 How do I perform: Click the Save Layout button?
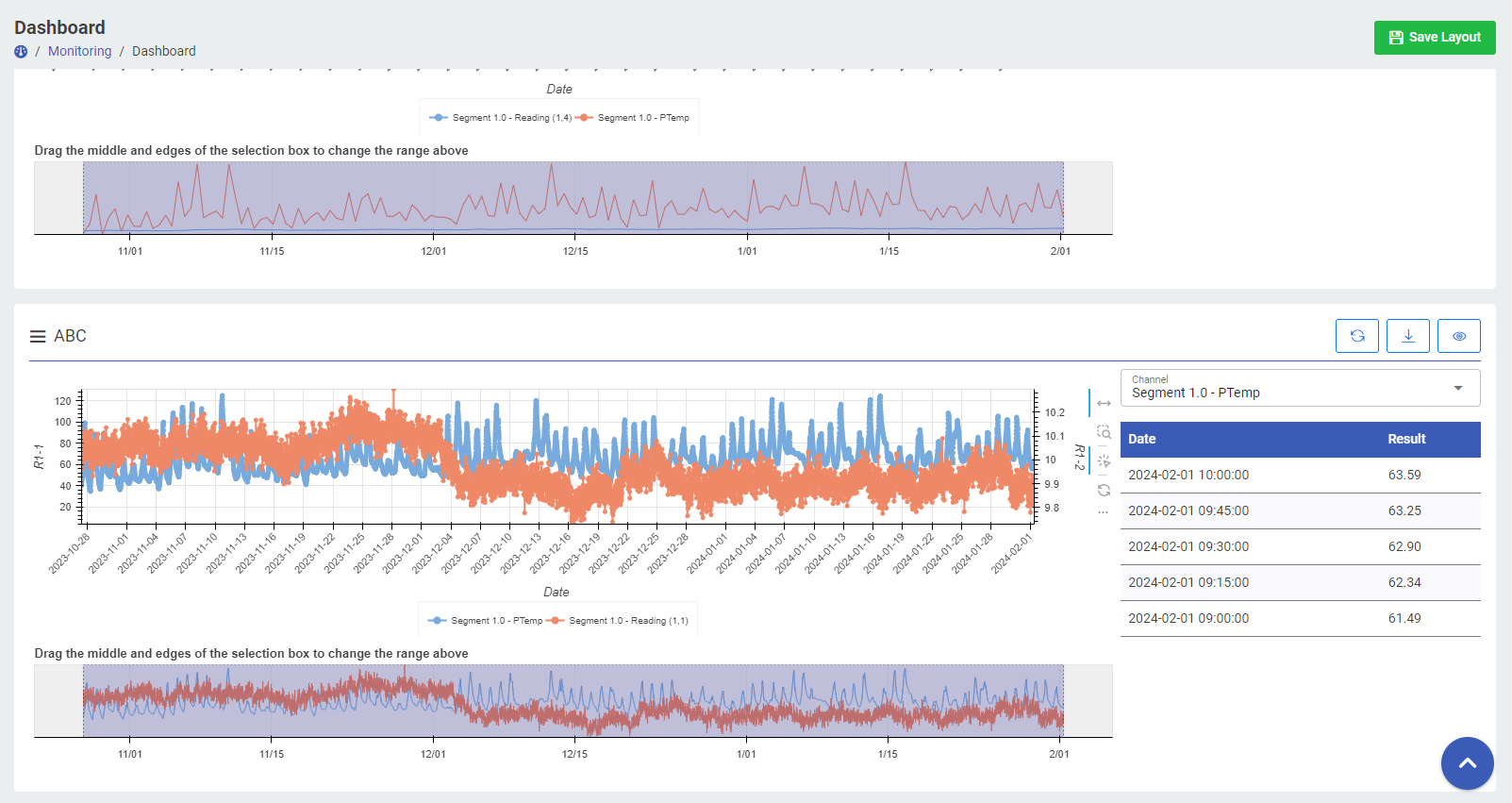tap(1434, 38)
